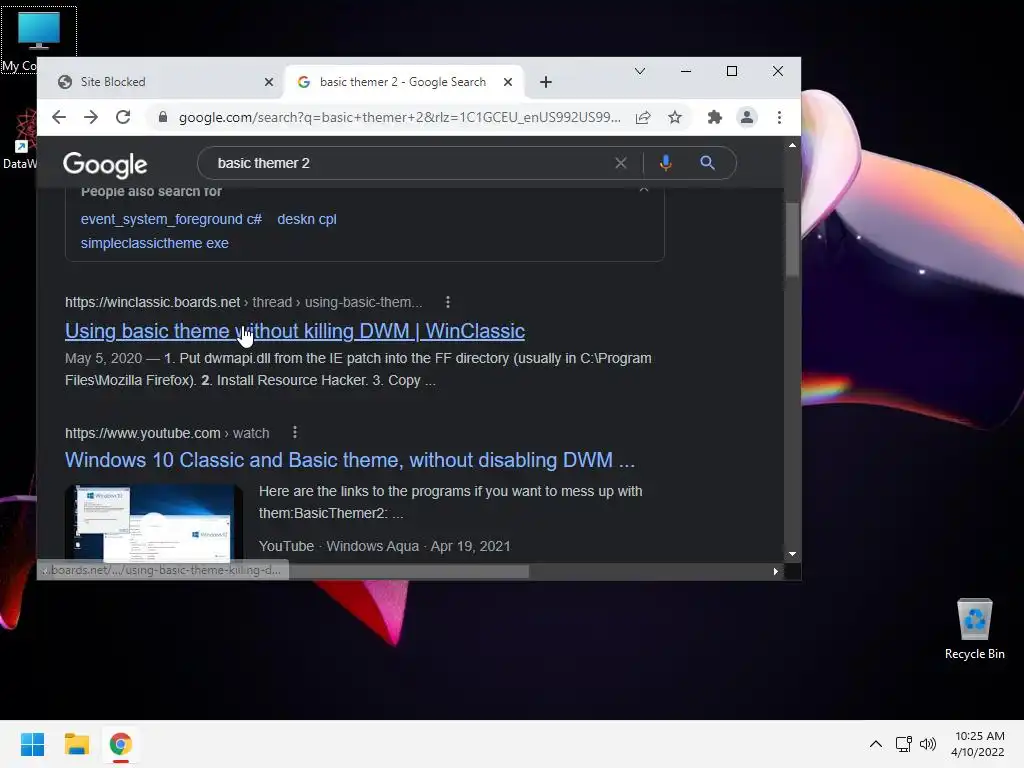Open the clock and date in the taskbar
Screen dimensions: 1024x768
click(x=978, y=744)
